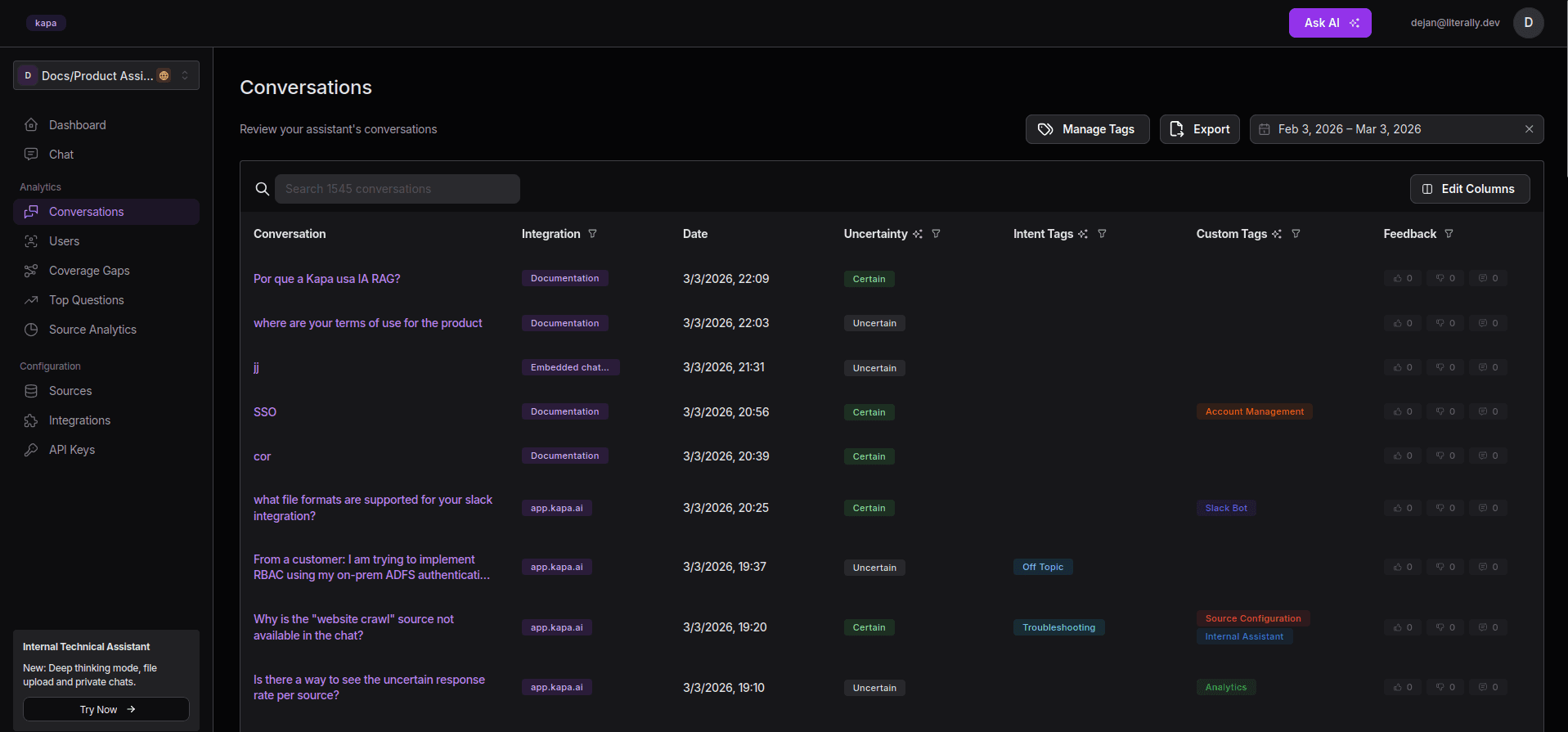The width and height of the screenshot is (1568, 732).
Task: Click Embedded chat integration tag
Action: coord(570,367)
